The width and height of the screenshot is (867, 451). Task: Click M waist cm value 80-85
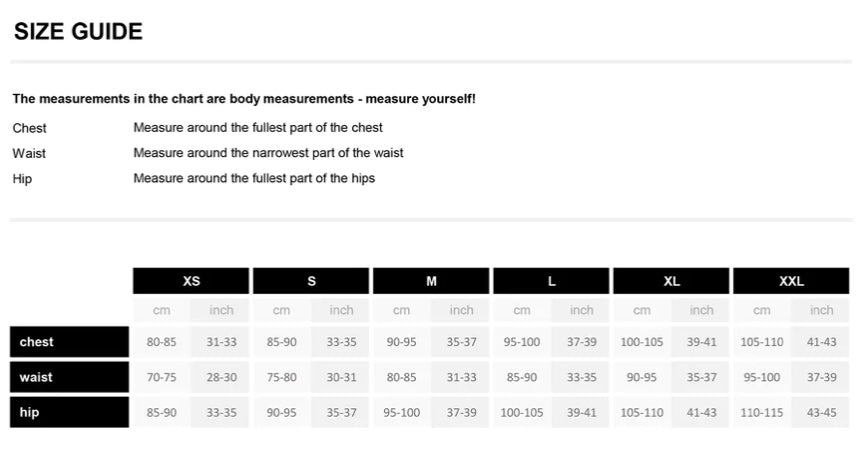pyautogui.click(x=401, y=377)
